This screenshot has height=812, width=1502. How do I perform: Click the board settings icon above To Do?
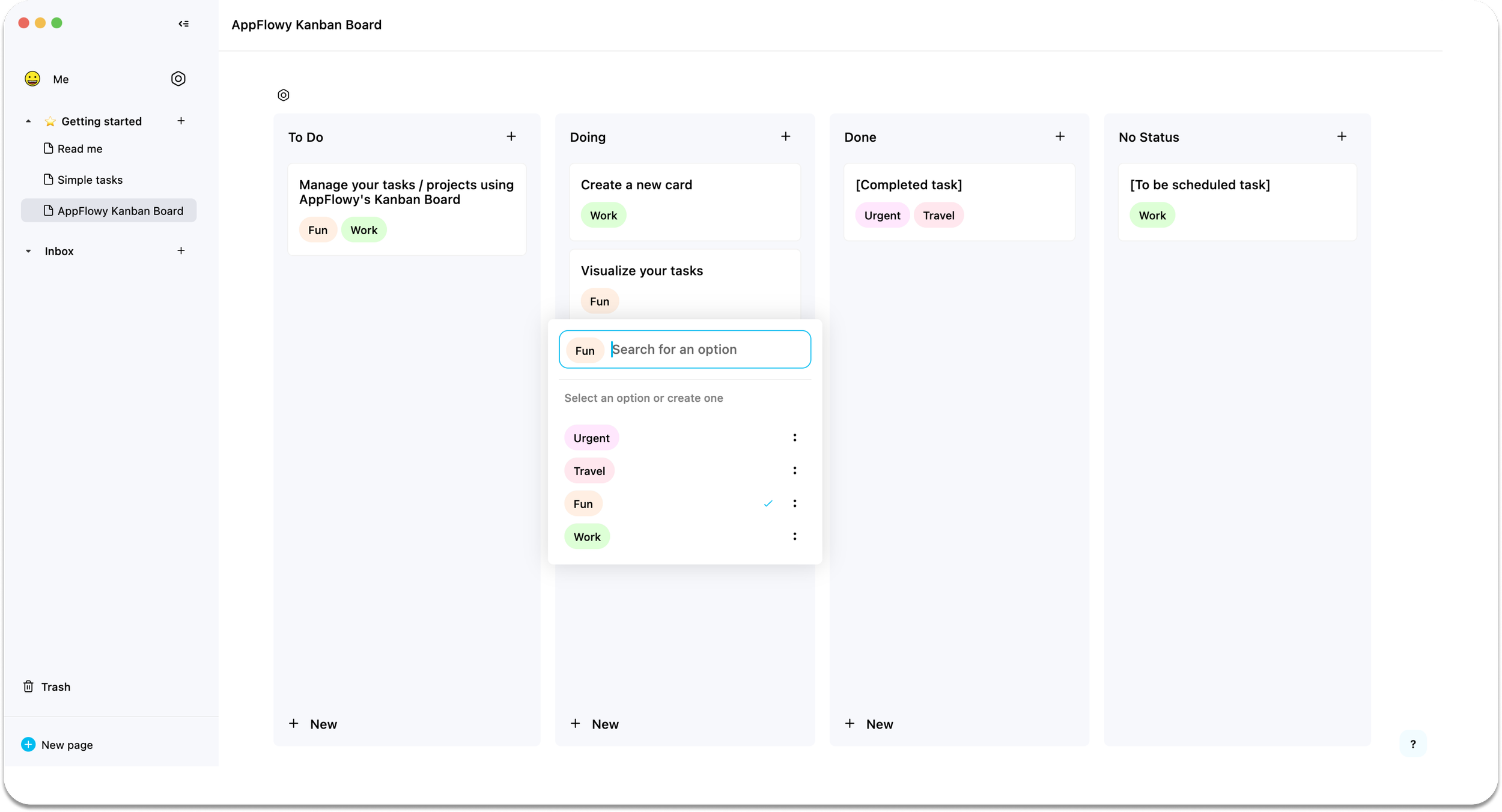click(283, 95)
